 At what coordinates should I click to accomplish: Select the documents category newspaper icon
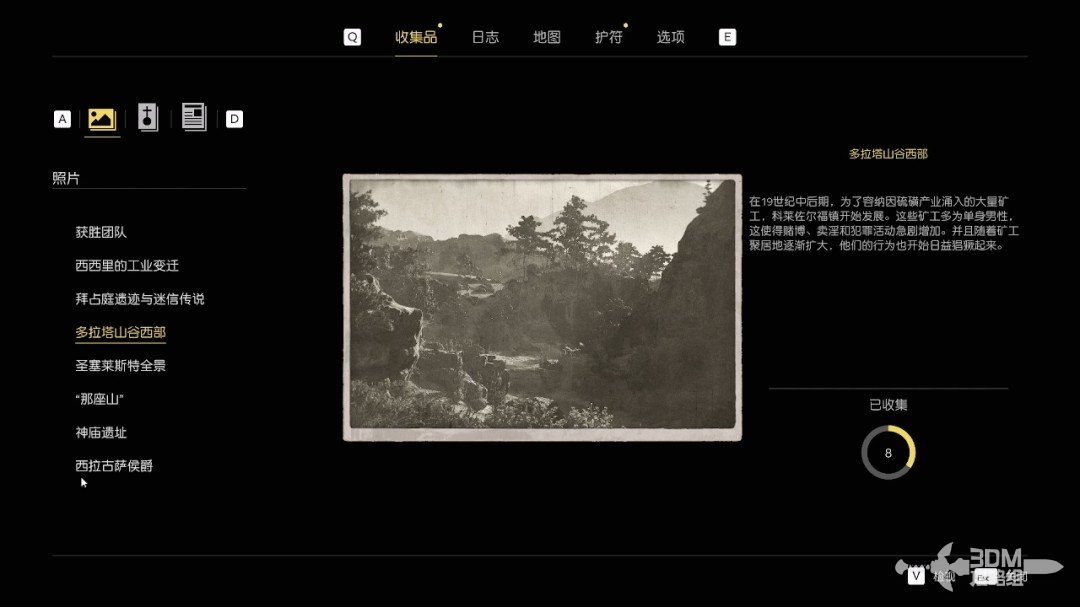(194, 116)
